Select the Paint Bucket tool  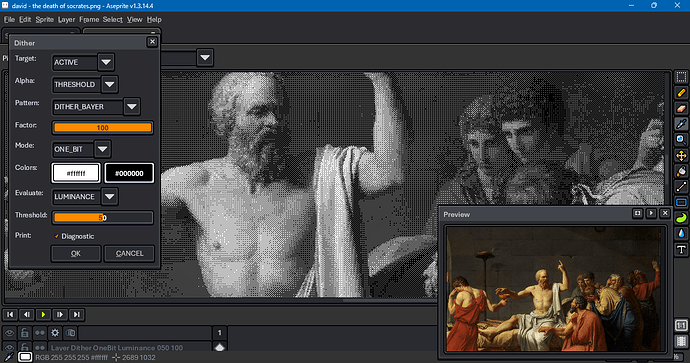coord(681,171)
